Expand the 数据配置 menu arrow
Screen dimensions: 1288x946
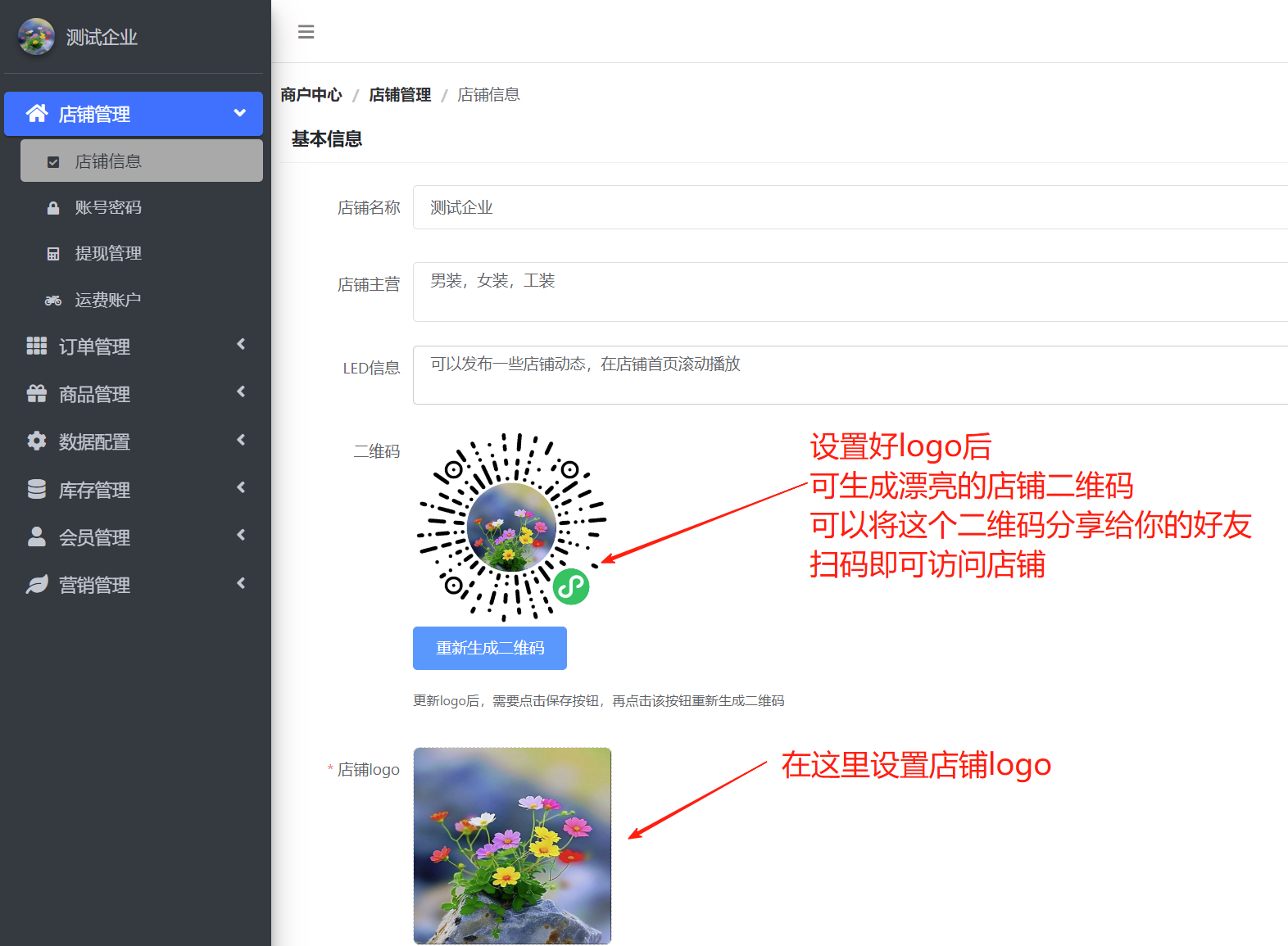click(x=241, y=440)
